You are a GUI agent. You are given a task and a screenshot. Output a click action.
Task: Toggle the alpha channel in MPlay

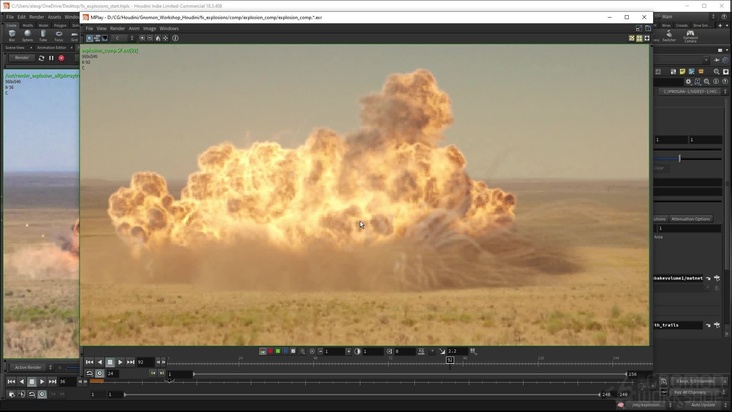293,351
